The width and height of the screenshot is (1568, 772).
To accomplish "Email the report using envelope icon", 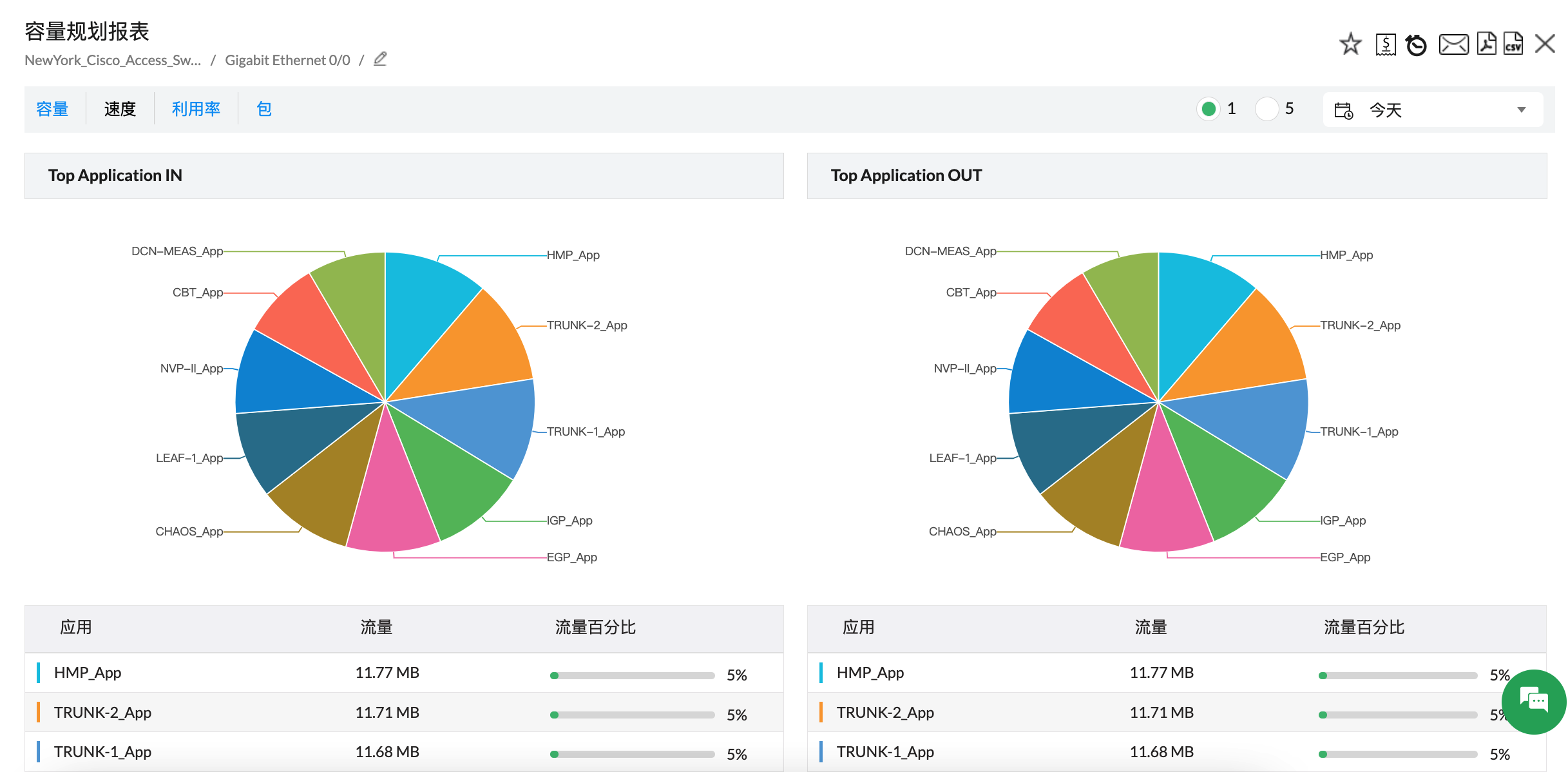I will 1454,44.
